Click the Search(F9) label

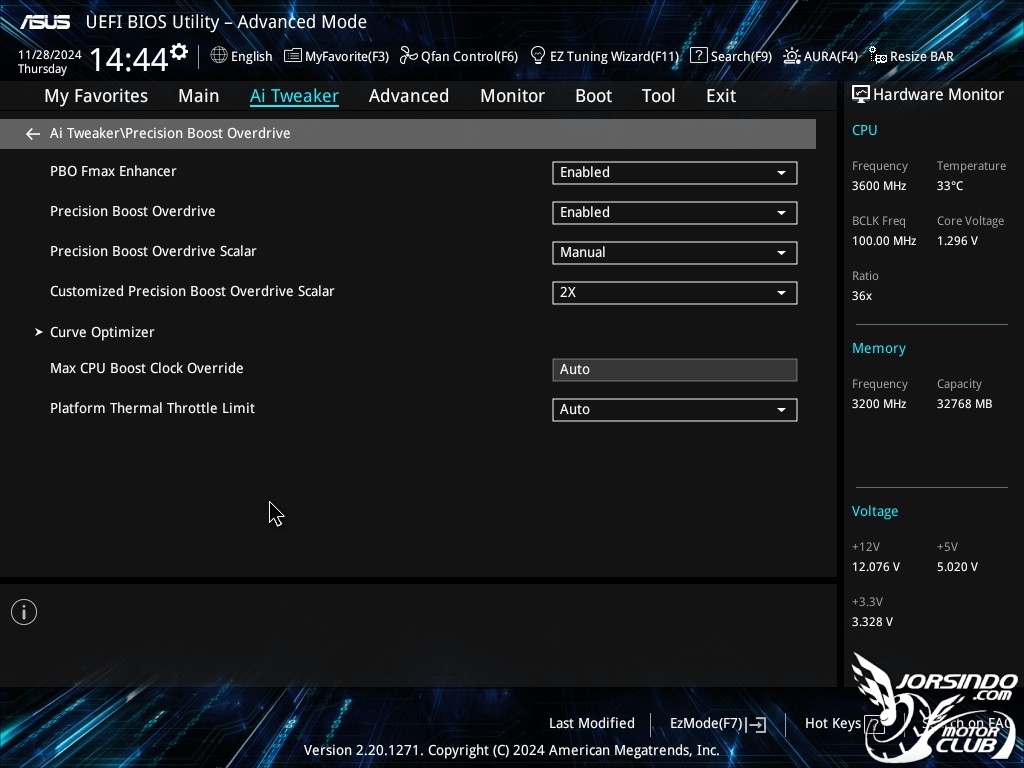741,56
